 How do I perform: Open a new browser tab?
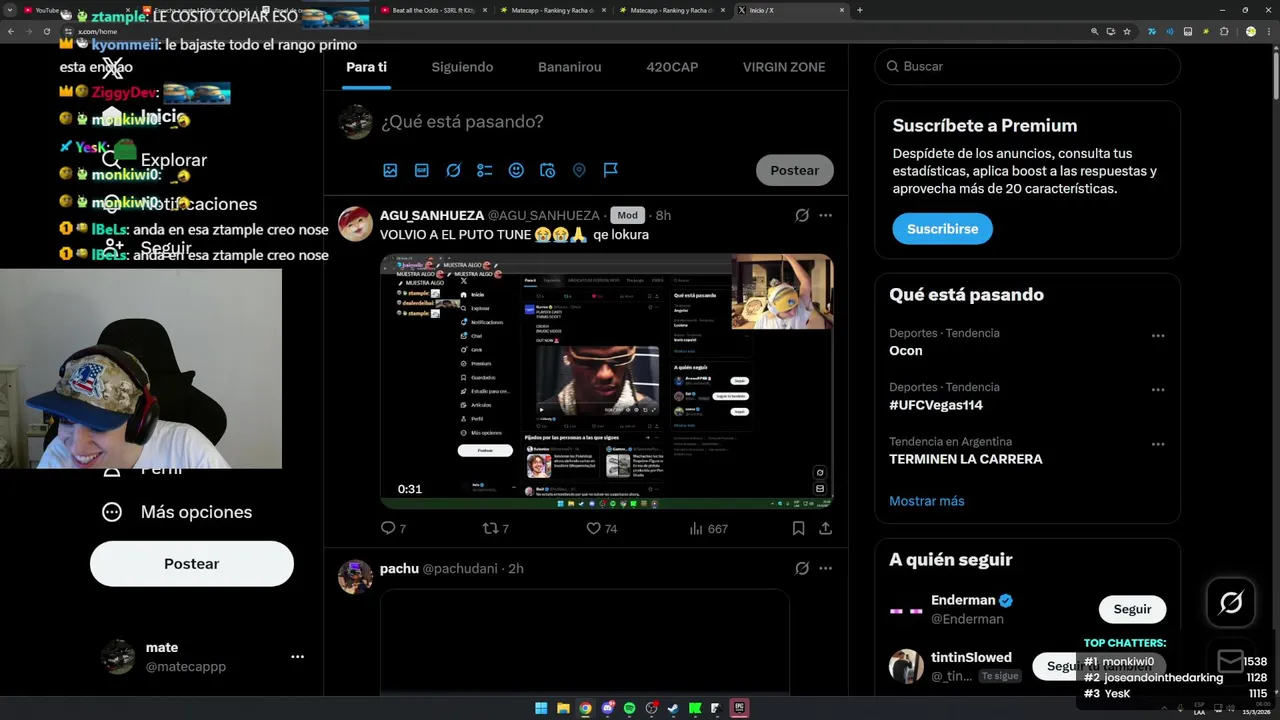click(x=859, y=10)
